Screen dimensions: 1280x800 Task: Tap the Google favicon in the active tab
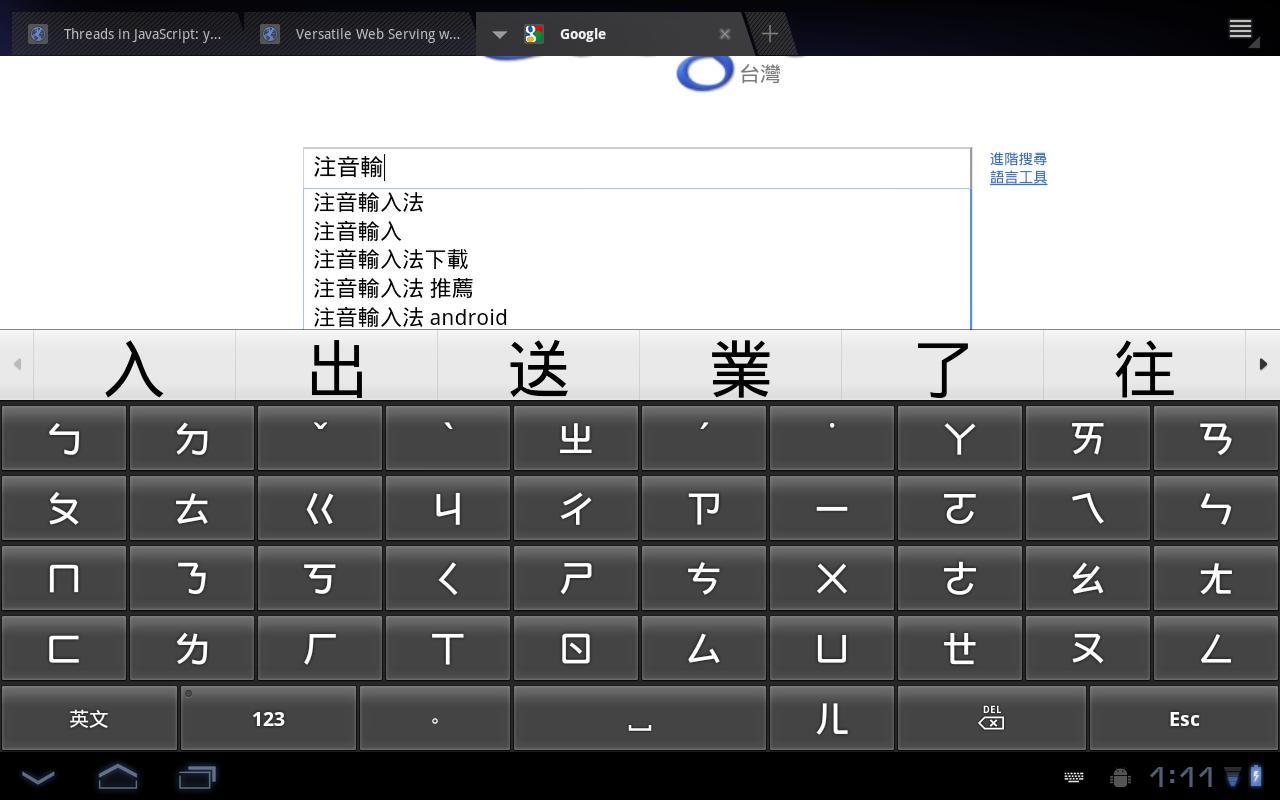pos(534,33)
